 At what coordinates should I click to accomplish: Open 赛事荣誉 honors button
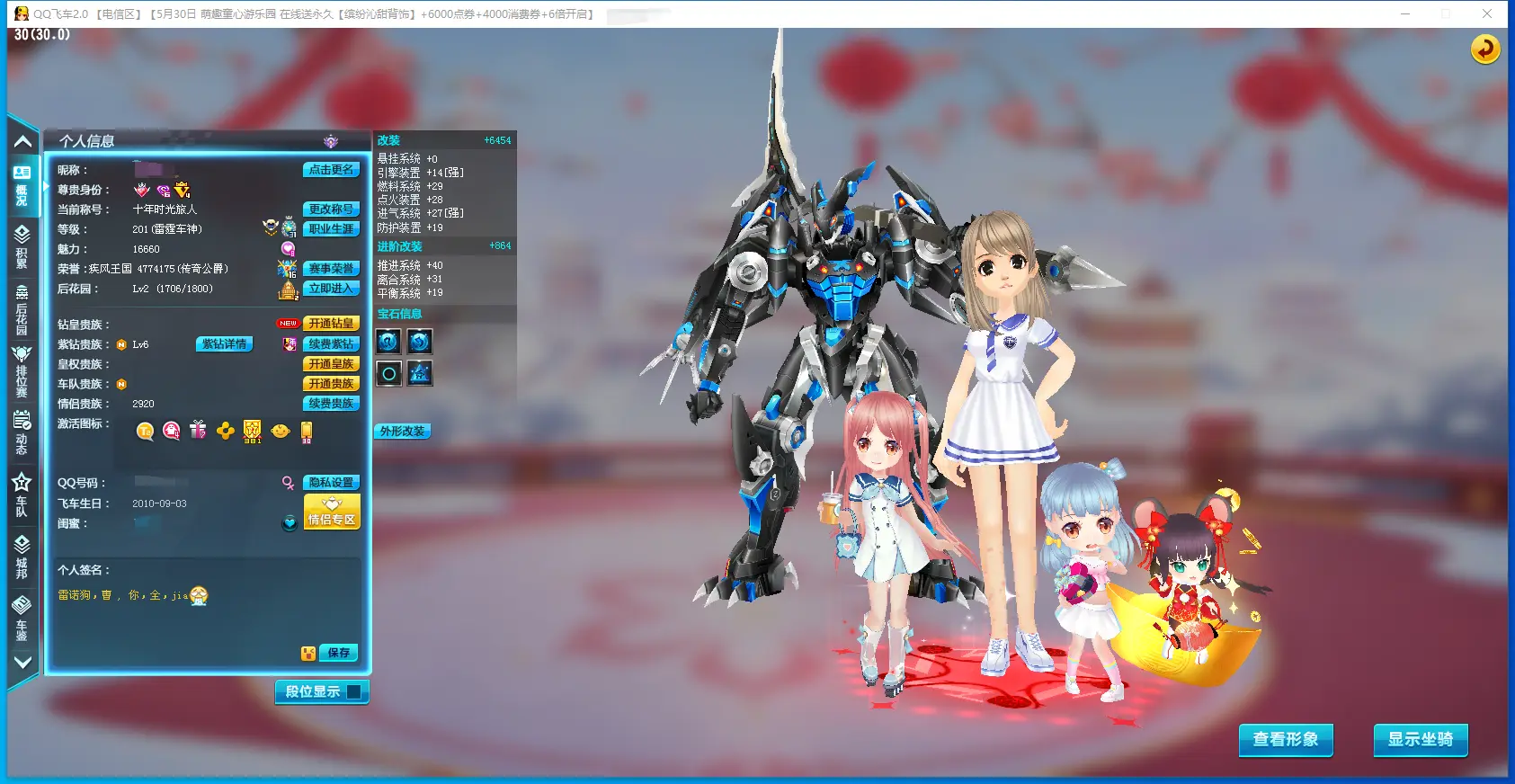coord(331,269)
